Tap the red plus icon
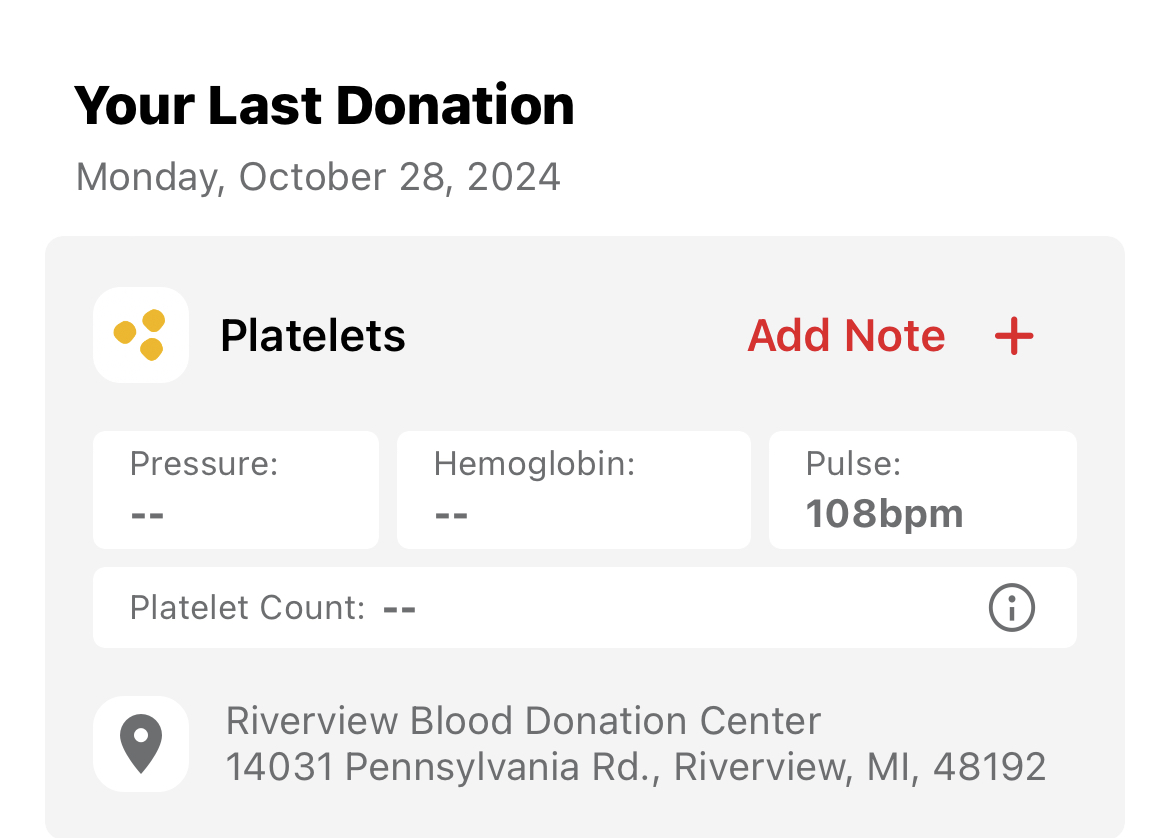 click(1013, 336)
